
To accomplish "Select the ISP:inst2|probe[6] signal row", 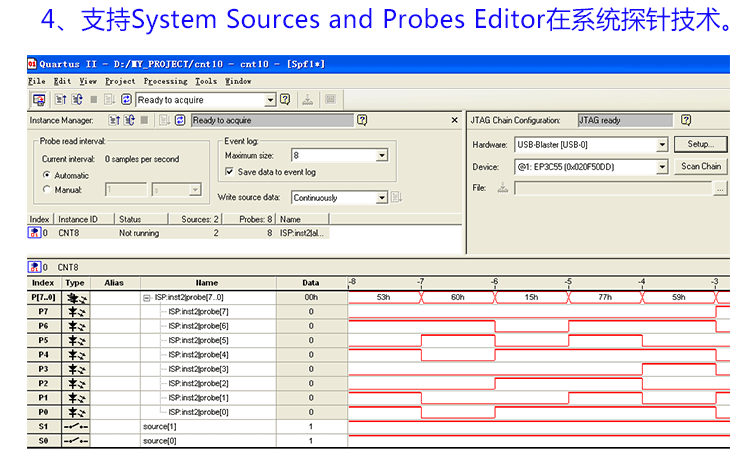I will tap(199, 326).
